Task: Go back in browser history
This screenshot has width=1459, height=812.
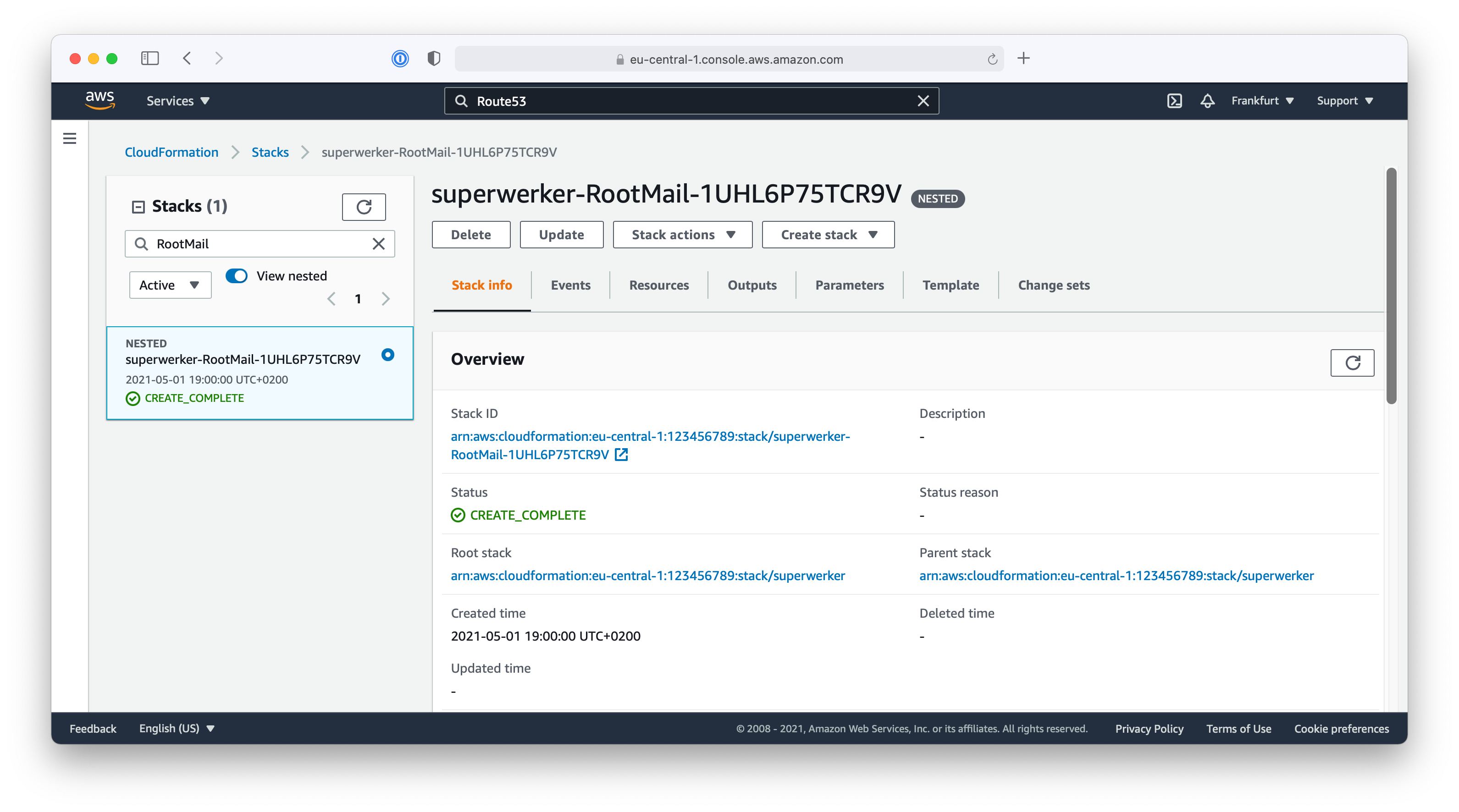Action: (x=187, y=58)
